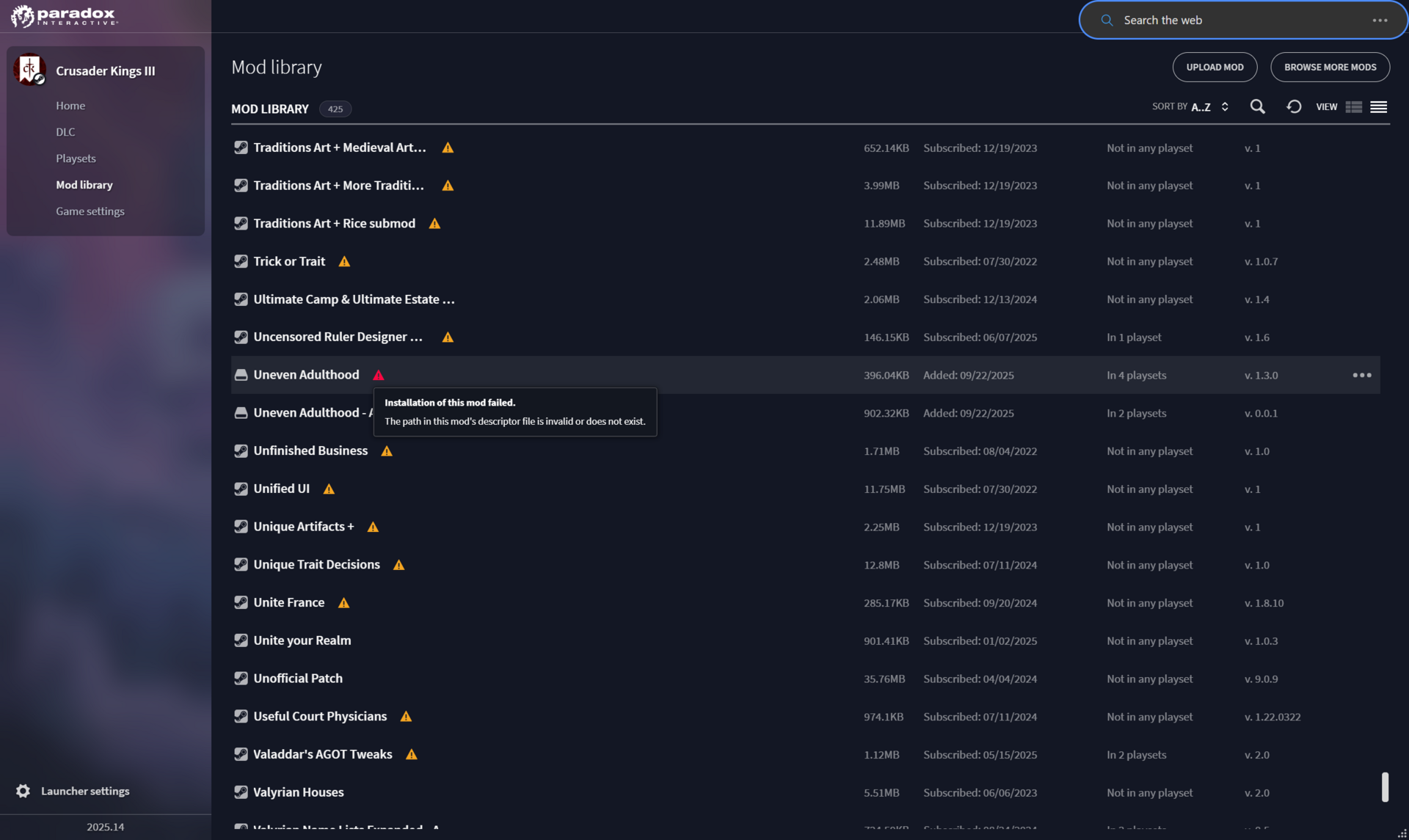Screen dimensions: 1409x840
Task: Click version v. 9.0.9 of Unofficial Patch
Action: click(x=1261, y=679)
